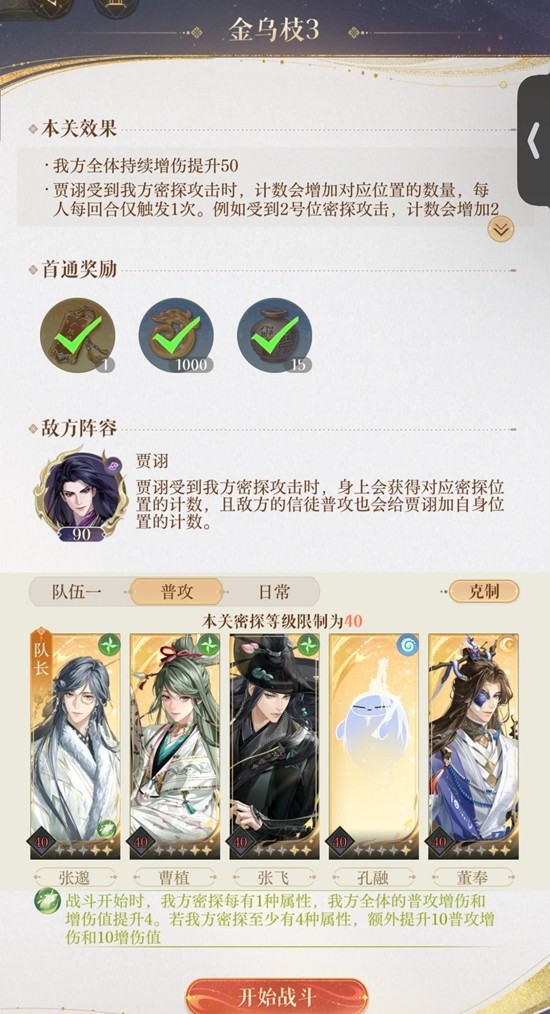Screen dimensions: 550x1014
Task: Tap the 1000 dragon coin reward icon
Action: point(176,334)
